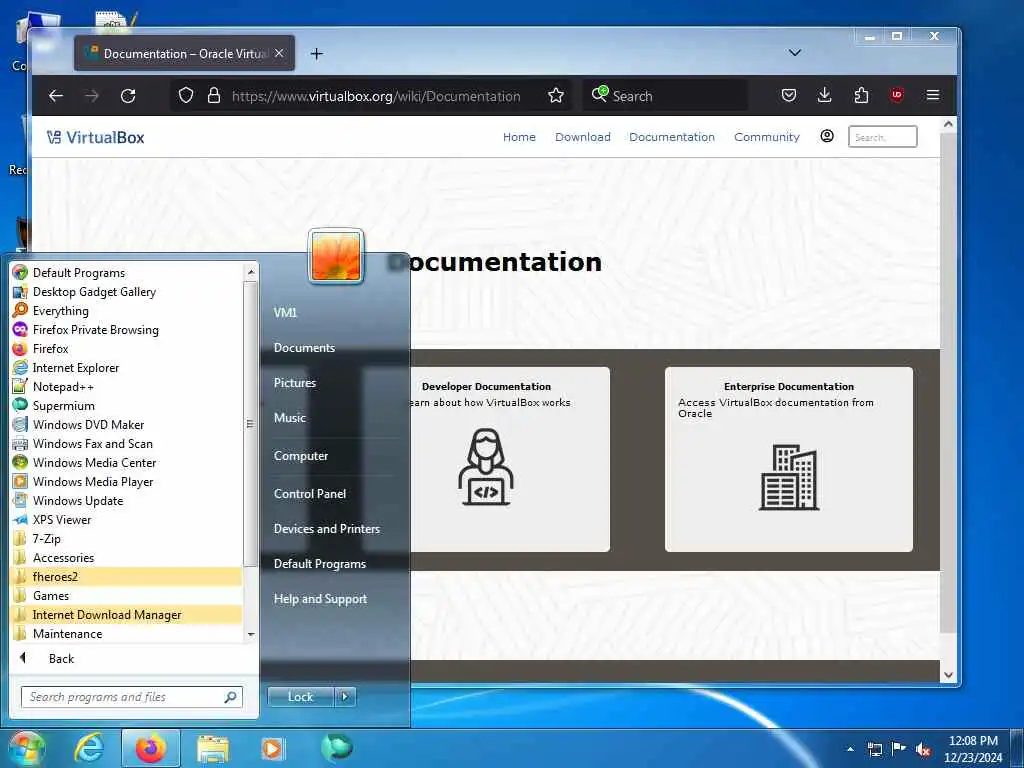Open the Save to Pocket icon
The image size is (1024, 768).
coord(789,96)
